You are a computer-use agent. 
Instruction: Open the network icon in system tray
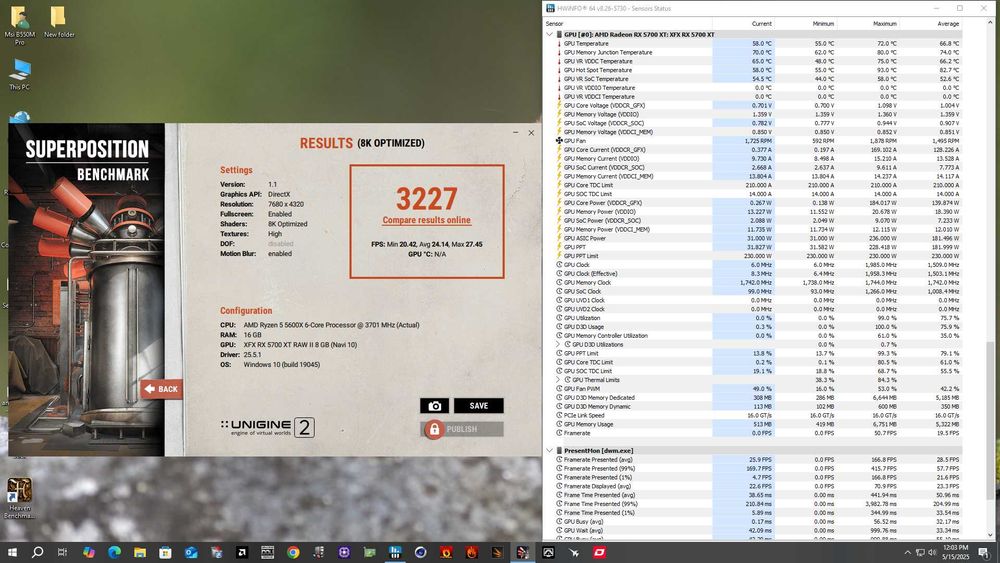pos(920,552)
